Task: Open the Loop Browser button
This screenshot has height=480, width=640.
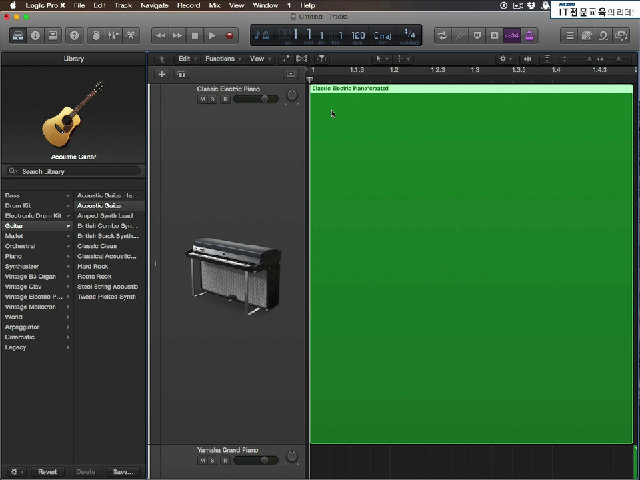Action: [604, 36]
